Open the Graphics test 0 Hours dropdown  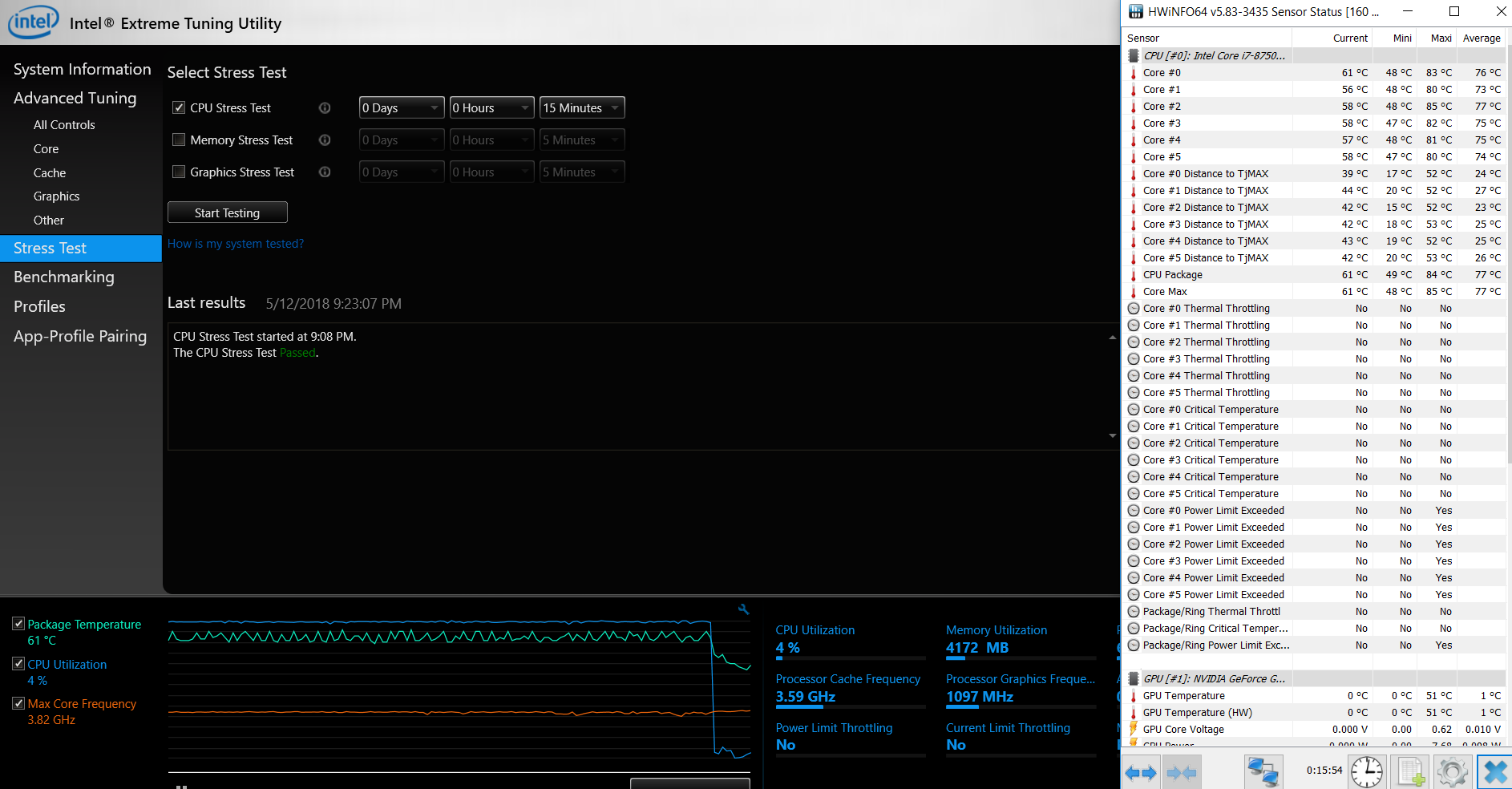[492, 172]
